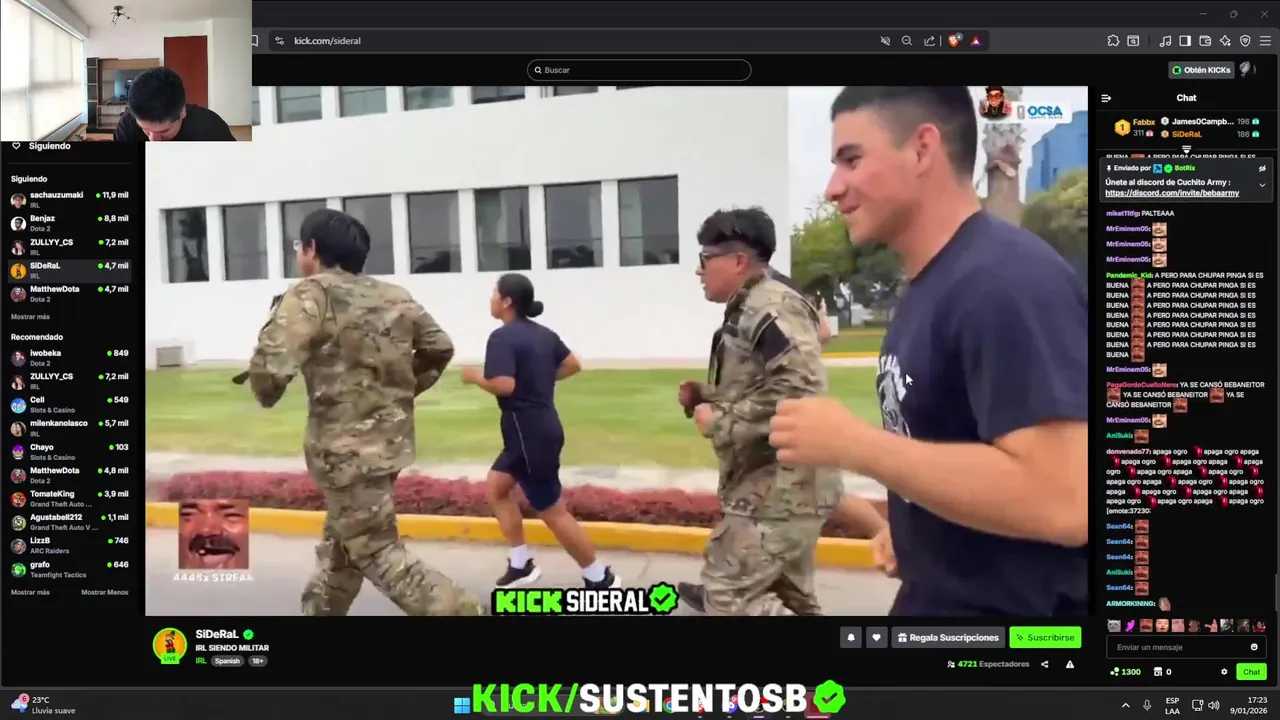Image resolution: width=1280 pixels, height=720 pixels.
Task: Select SiDeRaL in the Siguiendo list
Action: pyautogui.click(x=69, y=270)
